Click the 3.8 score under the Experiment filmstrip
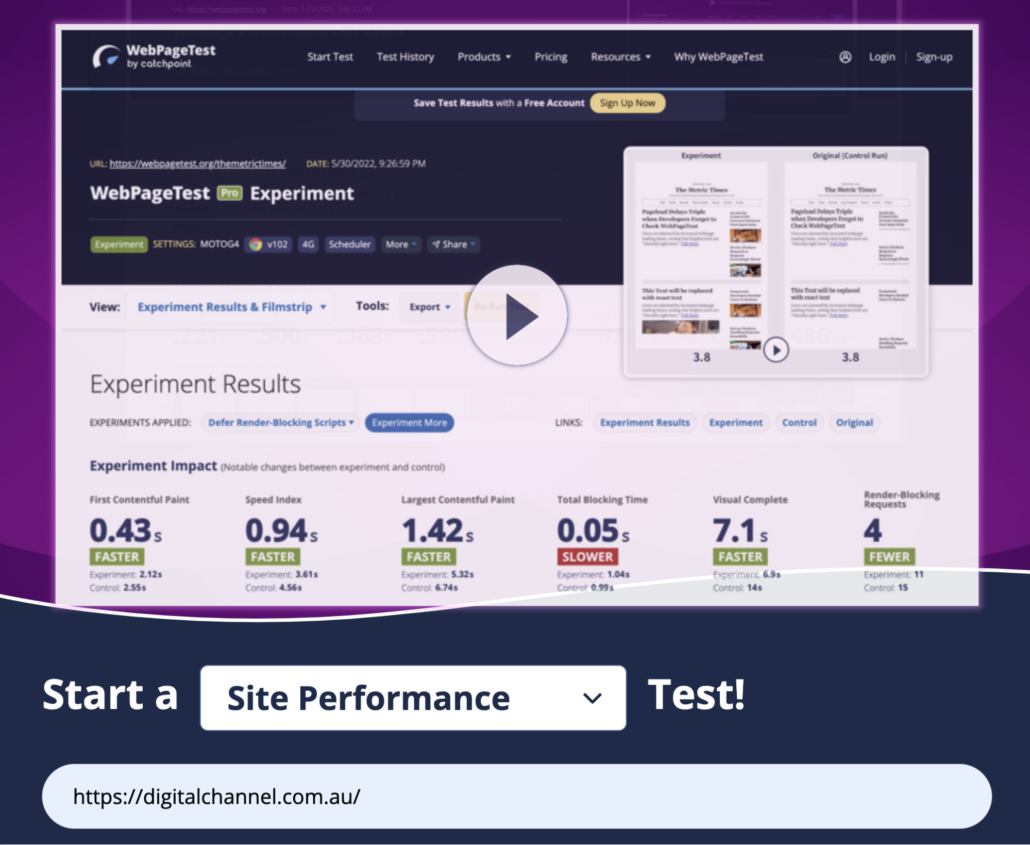The image size is (1030, 845). [702, 357]
